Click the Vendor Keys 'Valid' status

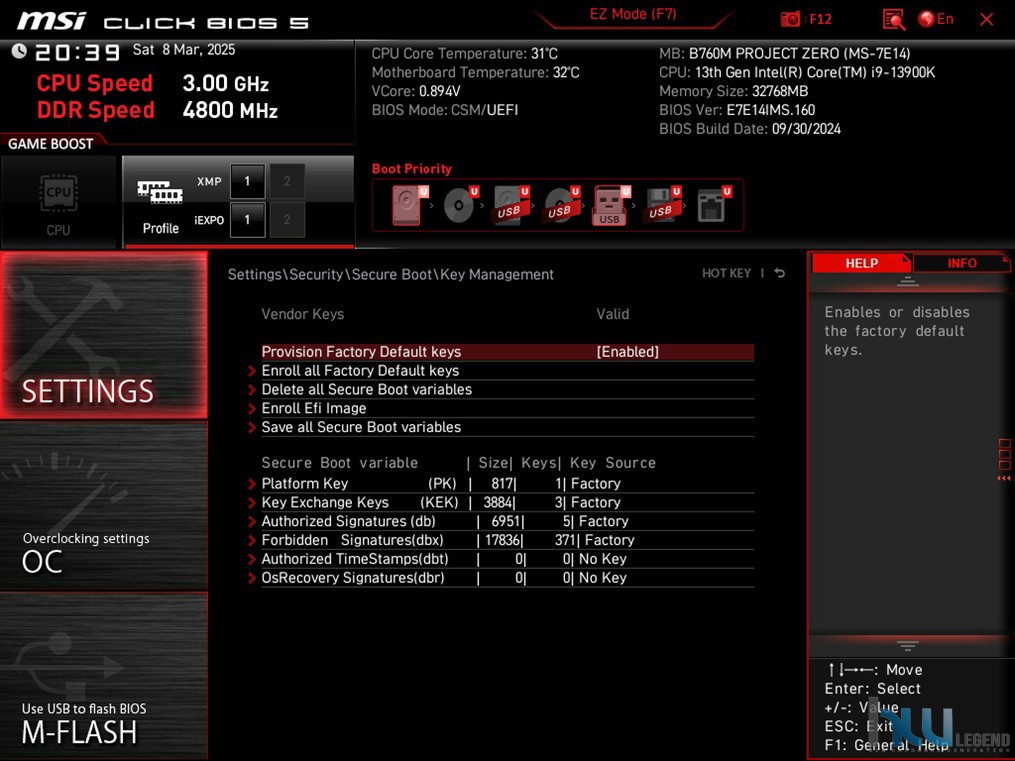612,314
